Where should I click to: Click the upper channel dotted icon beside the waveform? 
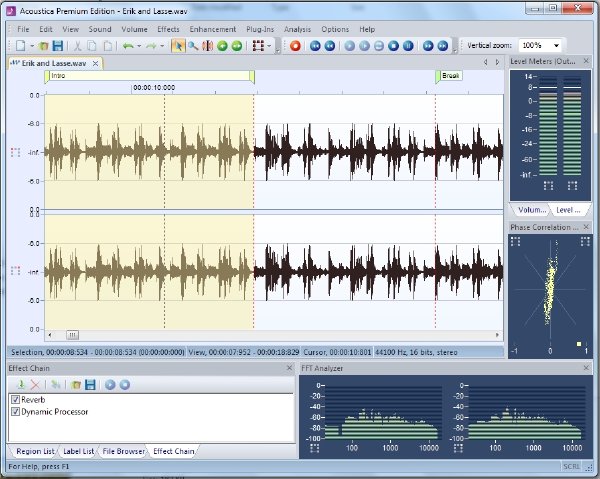pyautogui.click(x=16, y=152)
